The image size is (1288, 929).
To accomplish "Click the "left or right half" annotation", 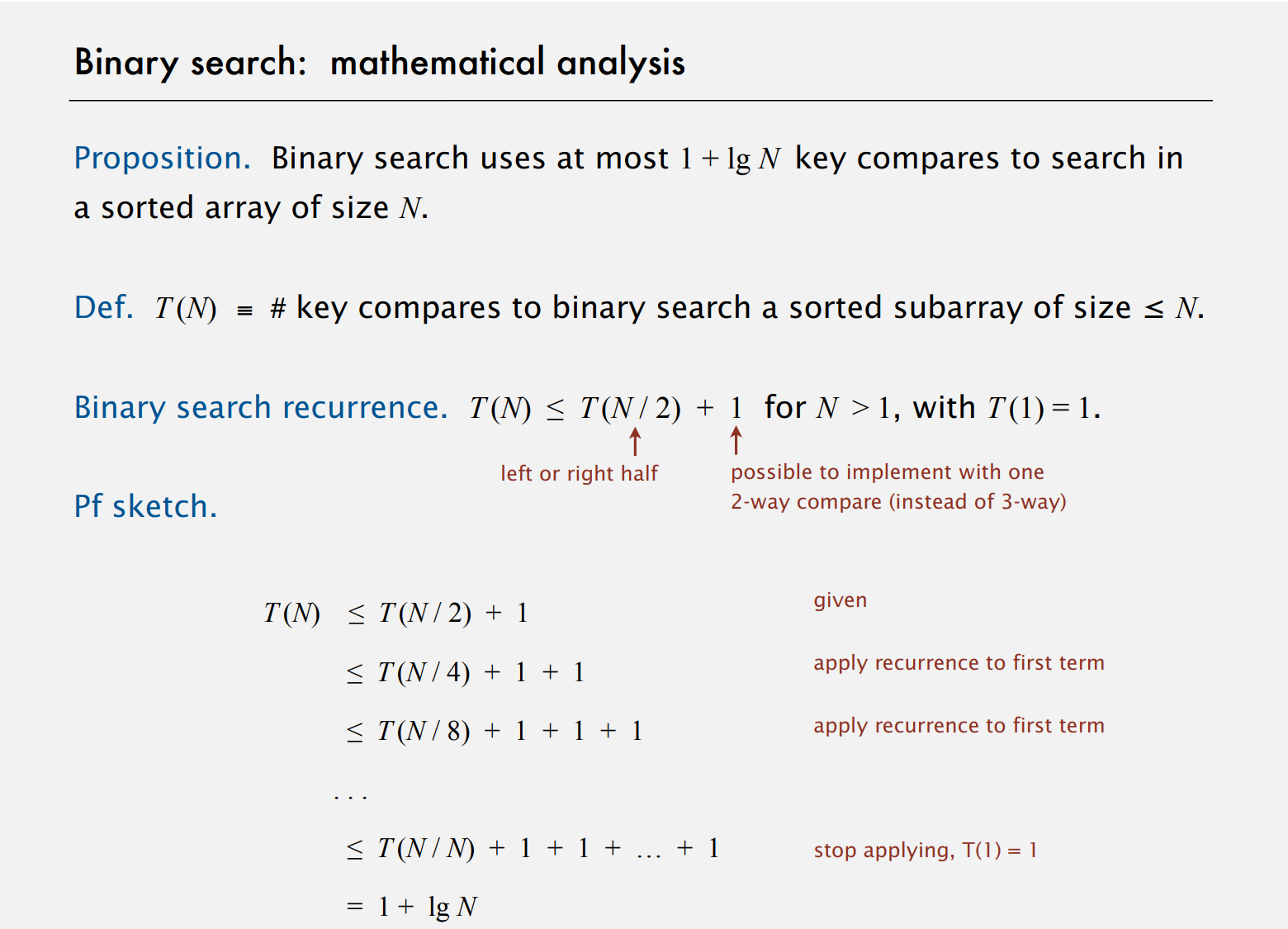I will pos(579,473).
